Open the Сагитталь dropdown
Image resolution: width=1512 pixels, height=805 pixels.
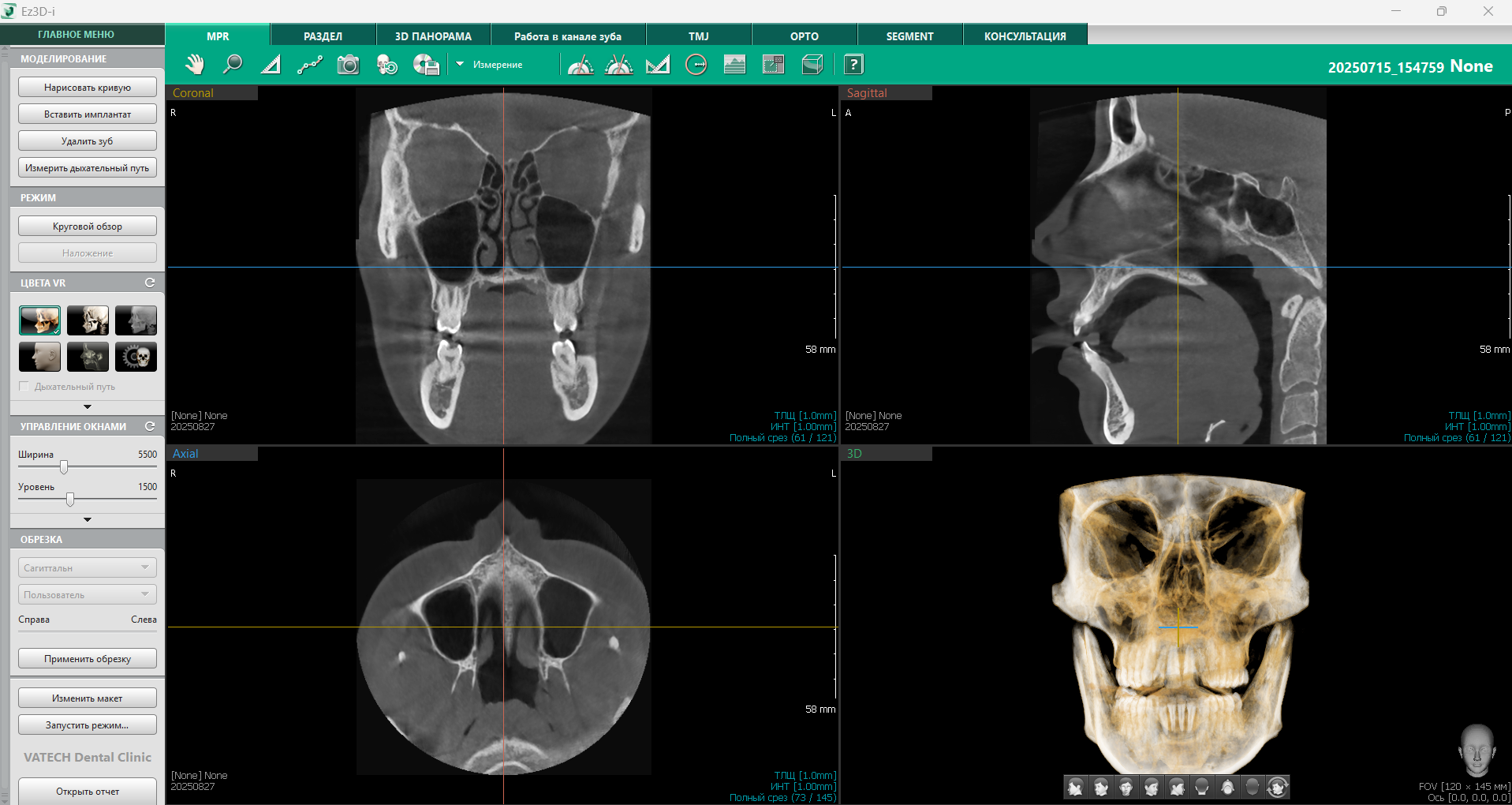pyautogui.click(x=87, y=567)
